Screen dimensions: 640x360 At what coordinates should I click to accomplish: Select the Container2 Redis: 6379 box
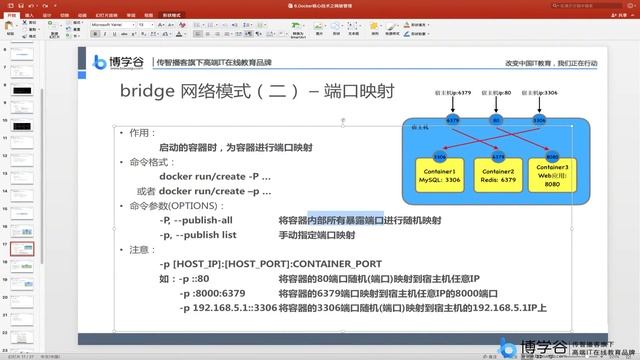click(x=498, y=175)
